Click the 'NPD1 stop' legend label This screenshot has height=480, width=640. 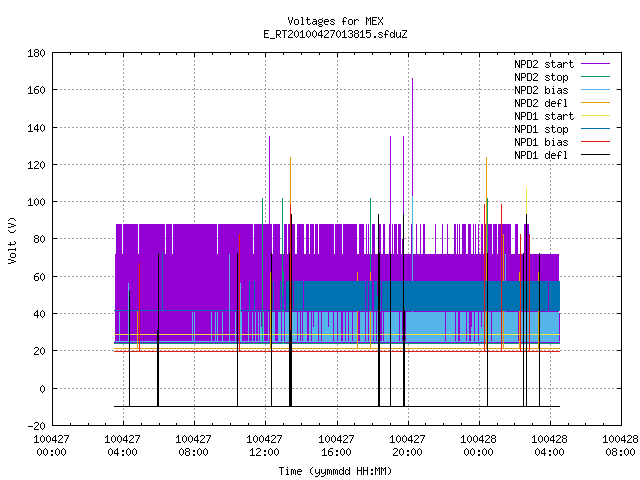point(541,129)
